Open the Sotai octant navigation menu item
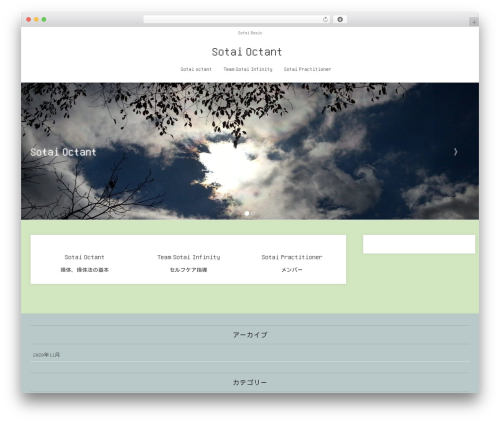Image resolution: width=500 pixels, height=423 pixels. pos(196,69)
